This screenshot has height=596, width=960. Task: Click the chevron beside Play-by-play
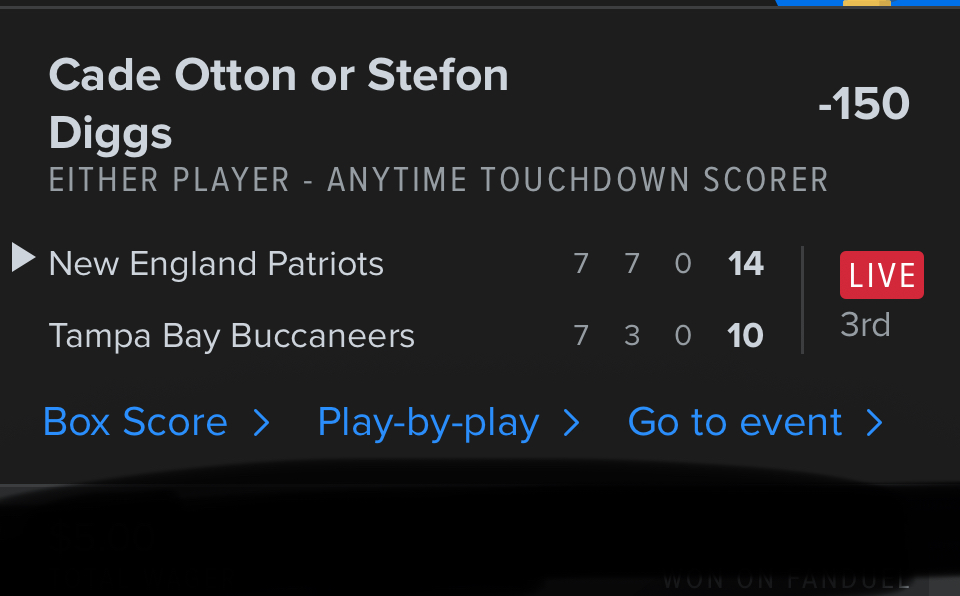572,423
